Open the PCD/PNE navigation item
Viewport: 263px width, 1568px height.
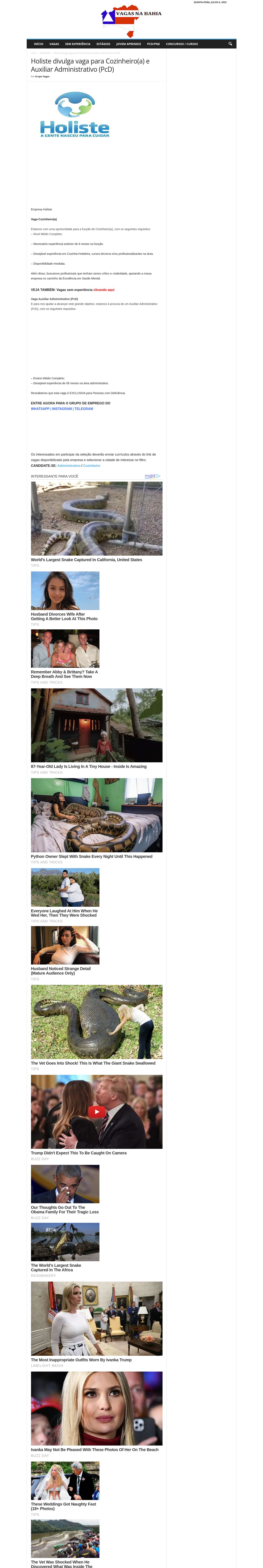coord(153,44)
